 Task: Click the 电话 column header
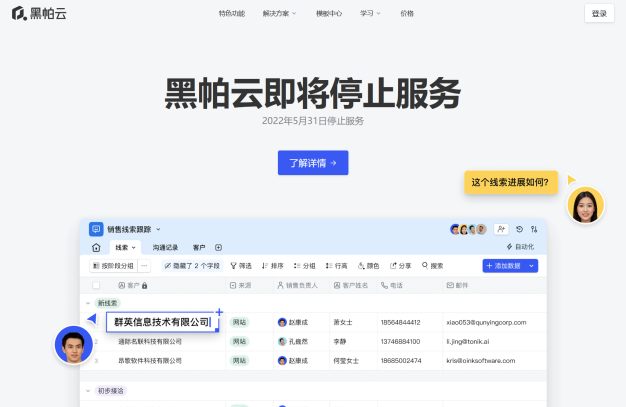(392, 285)
